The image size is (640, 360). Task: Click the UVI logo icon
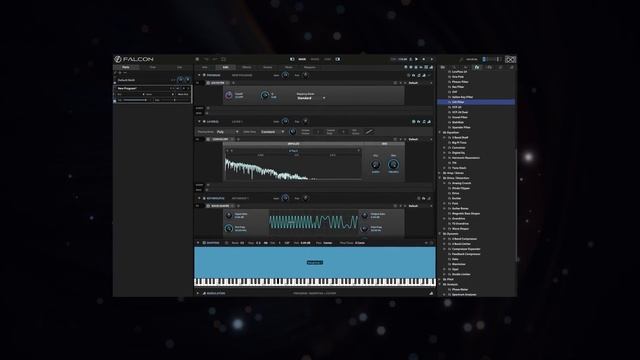(510, 59)
